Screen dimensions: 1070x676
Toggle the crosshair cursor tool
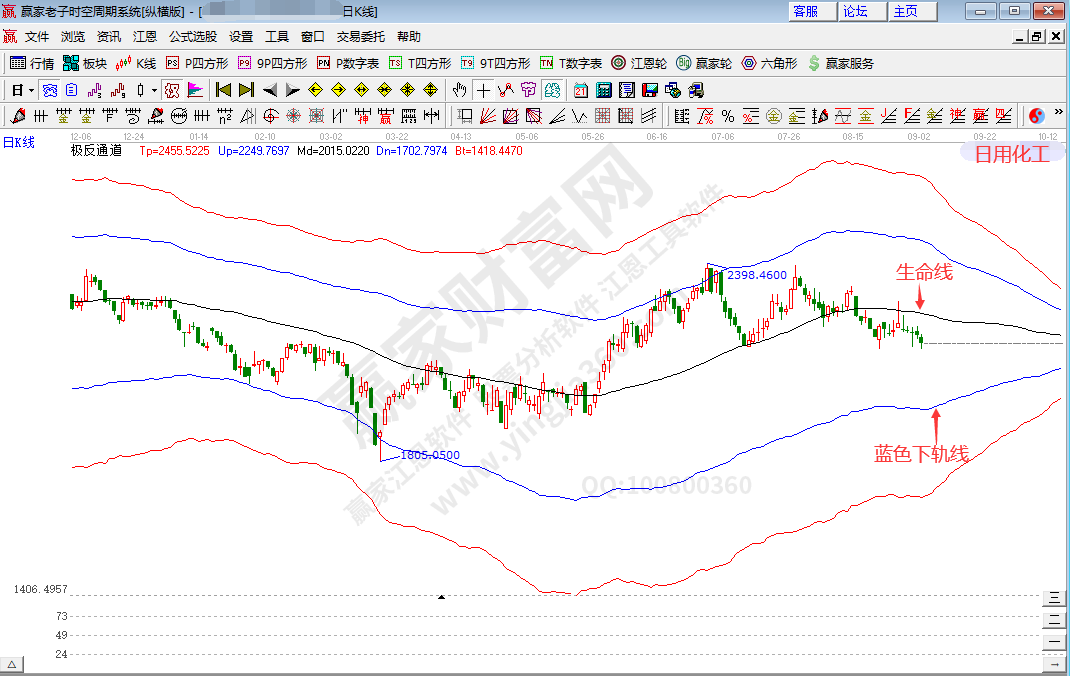[483, 89]
